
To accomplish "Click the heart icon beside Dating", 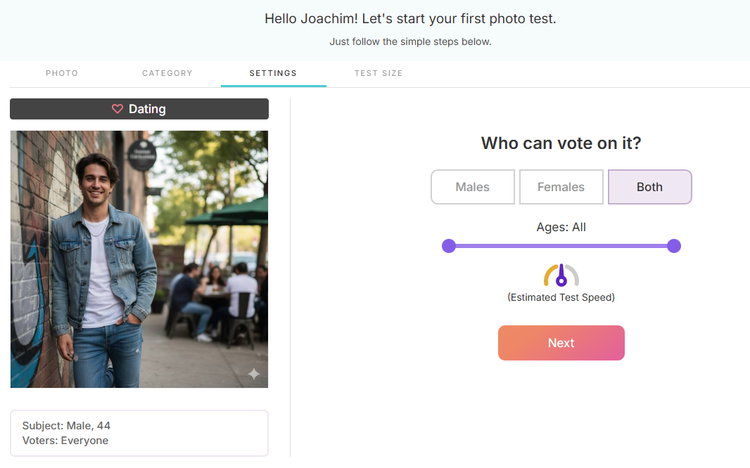I will [117, 109].
